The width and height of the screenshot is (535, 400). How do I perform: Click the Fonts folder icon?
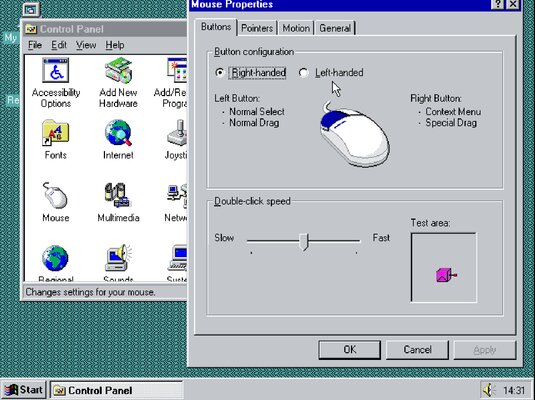click(56, 133)
